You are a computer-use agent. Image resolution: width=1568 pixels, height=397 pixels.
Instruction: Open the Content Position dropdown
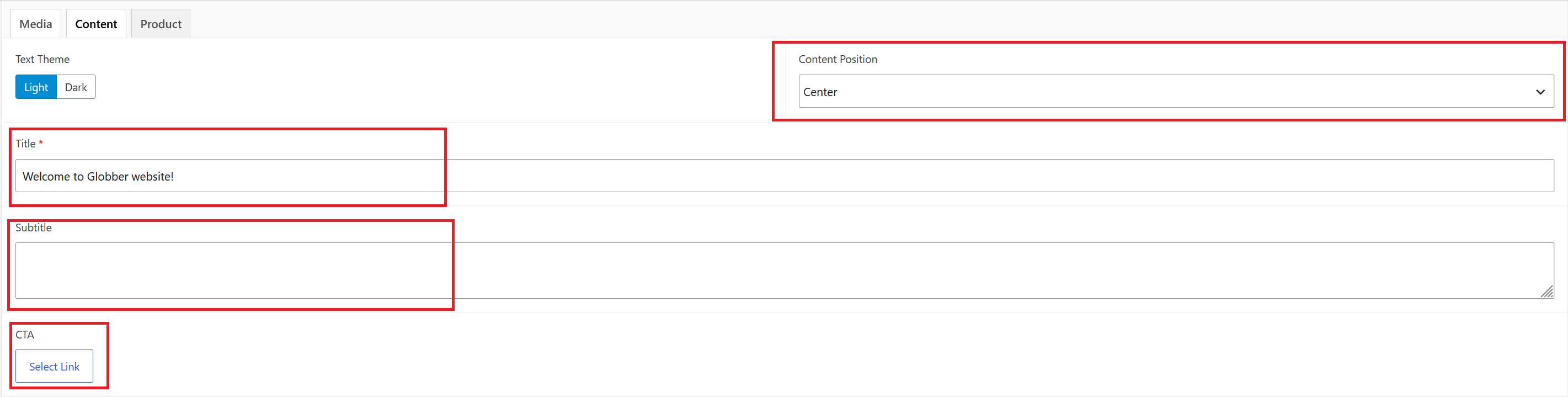1176,91
